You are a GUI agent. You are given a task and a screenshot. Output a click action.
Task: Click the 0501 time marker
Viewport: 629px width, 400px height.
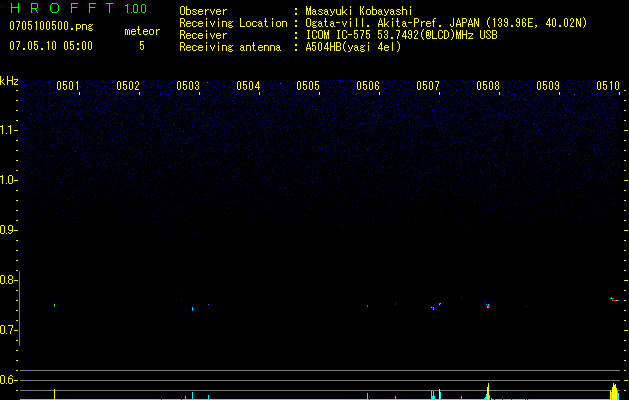click(67, 86)
